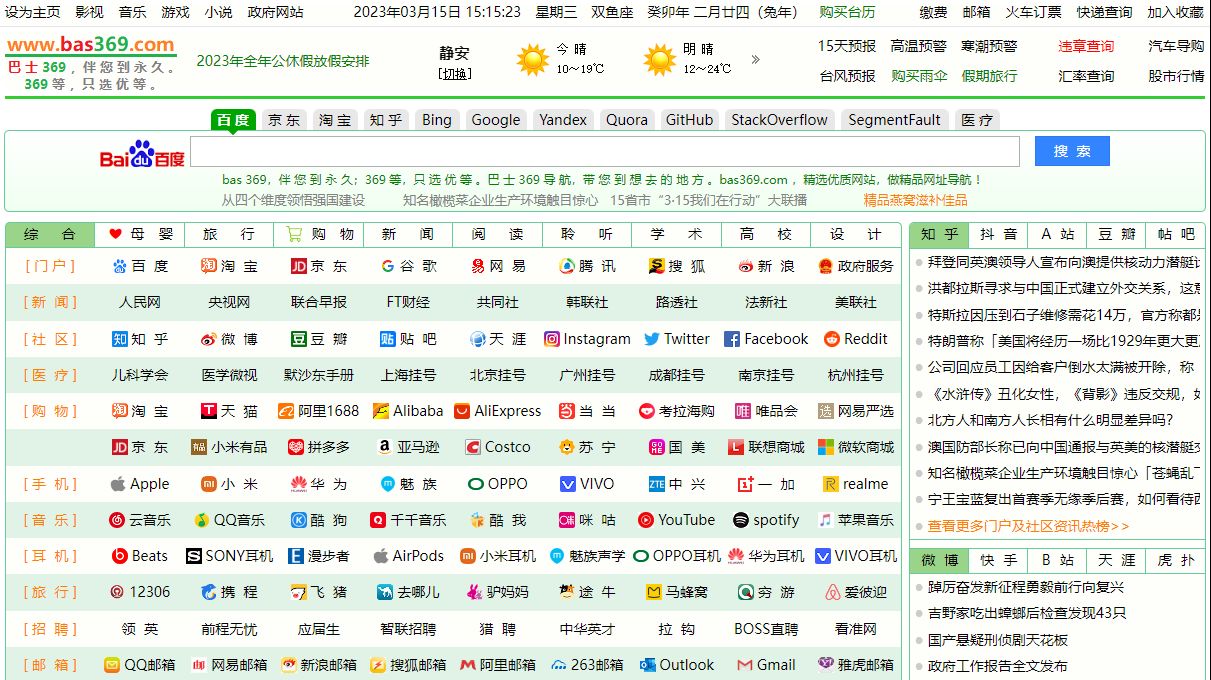Switch search engine to Google tab
Image resolution: width=1211 pixels, height=680 pixels.
(496, 120)
